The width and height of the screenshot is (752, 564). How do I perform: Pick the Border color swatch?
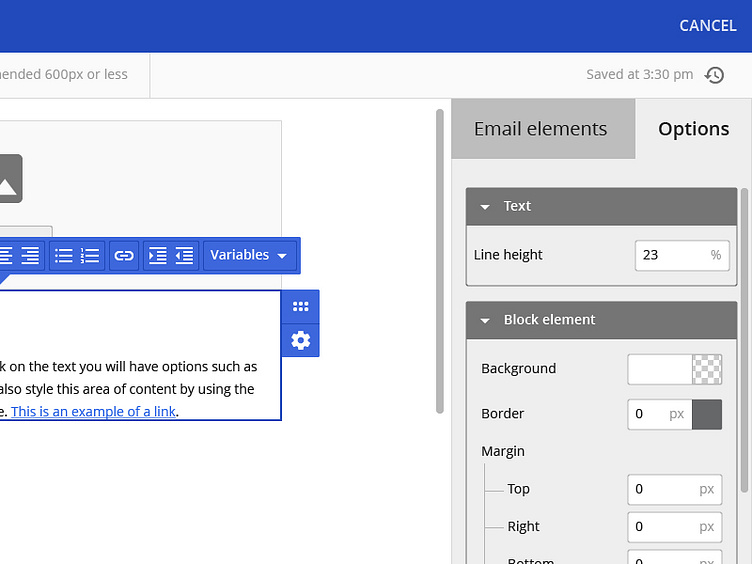pos(707,414)
